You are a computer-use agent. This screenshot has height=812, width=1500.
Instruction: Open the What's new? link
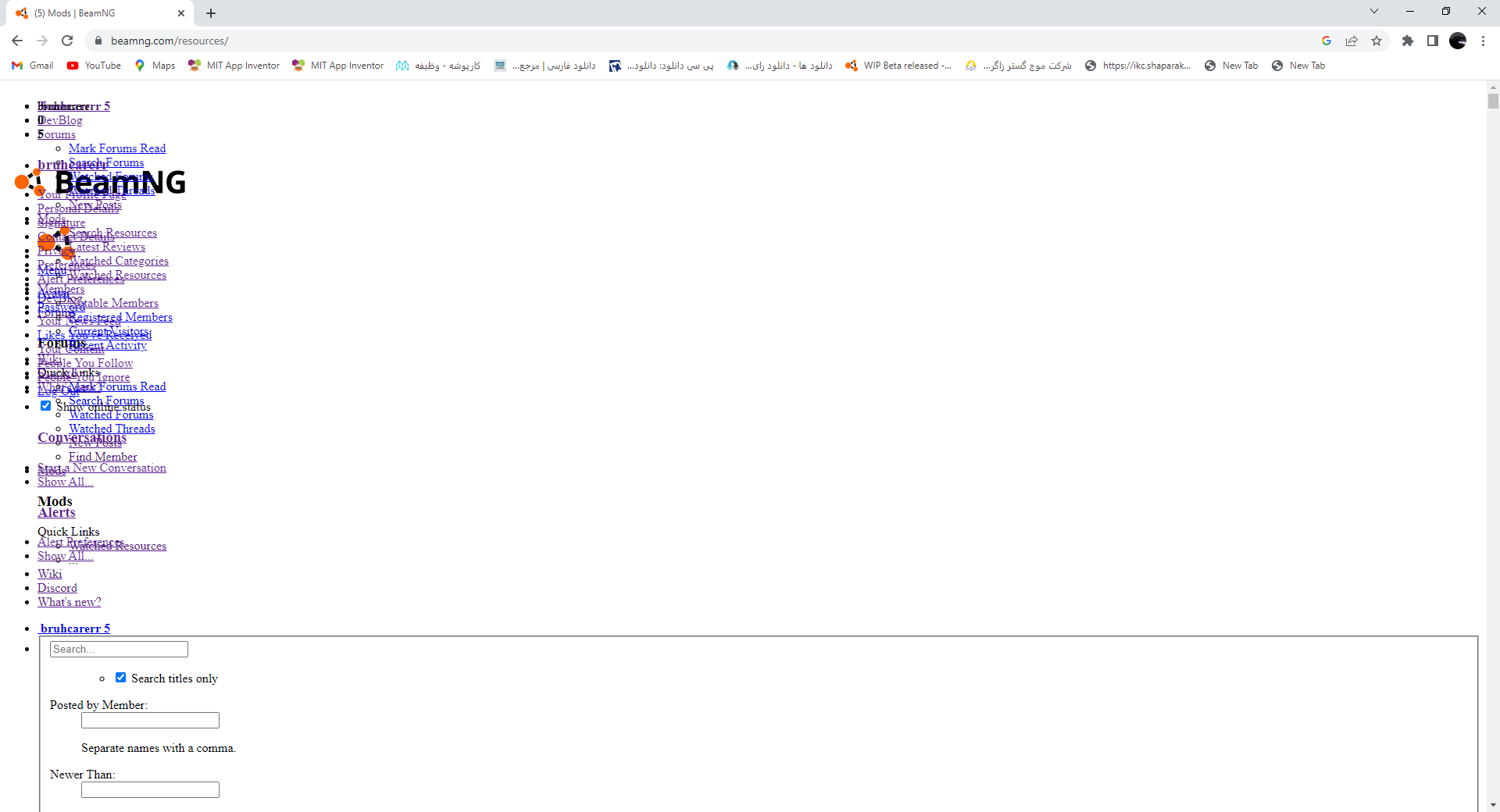coord(69,602)
